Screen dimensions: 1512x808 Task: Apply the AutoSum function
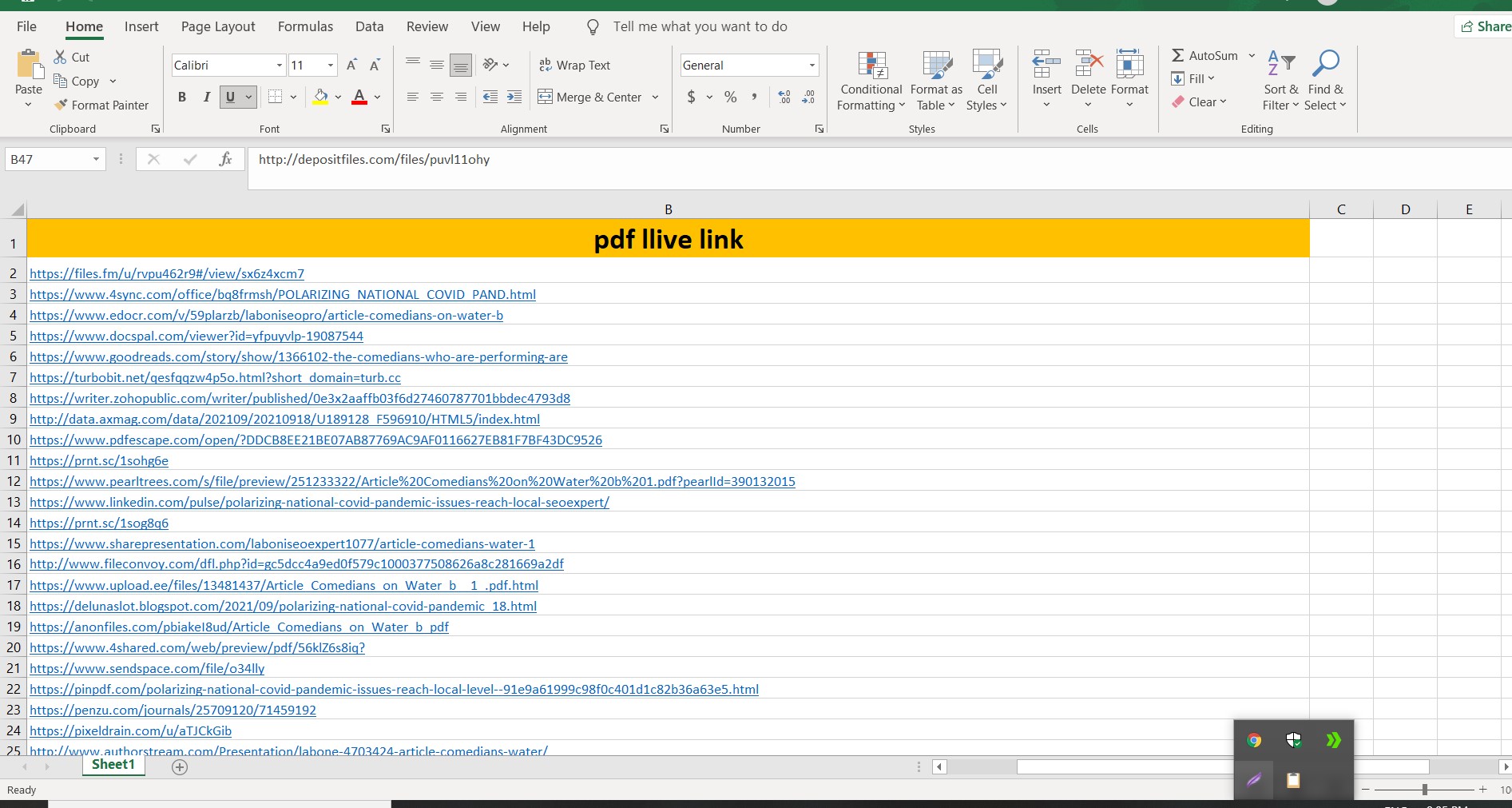point(1206,55)
